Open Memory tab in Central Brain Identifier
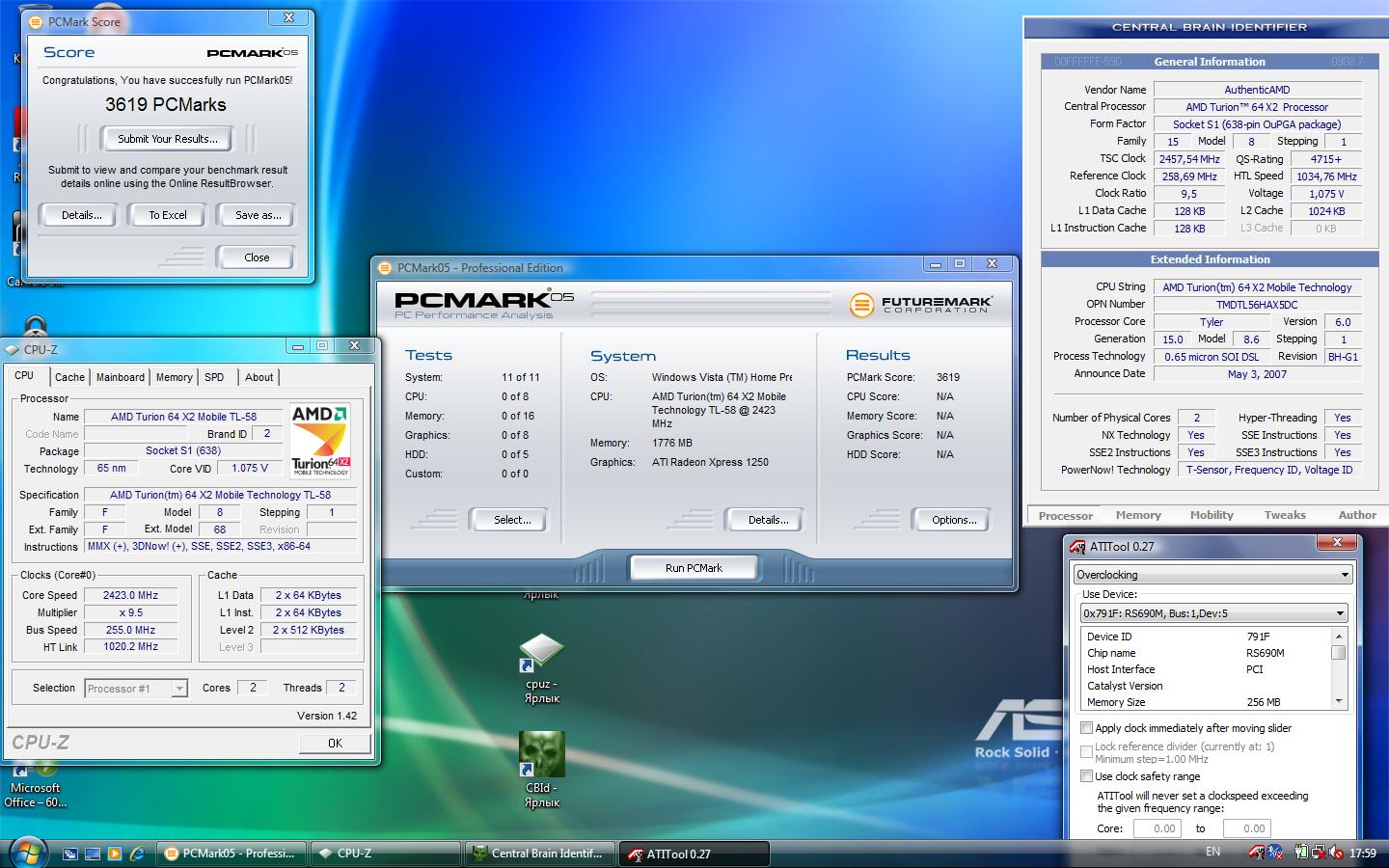This screenshot has width=1389, height=868. [x=1138, y=515]
